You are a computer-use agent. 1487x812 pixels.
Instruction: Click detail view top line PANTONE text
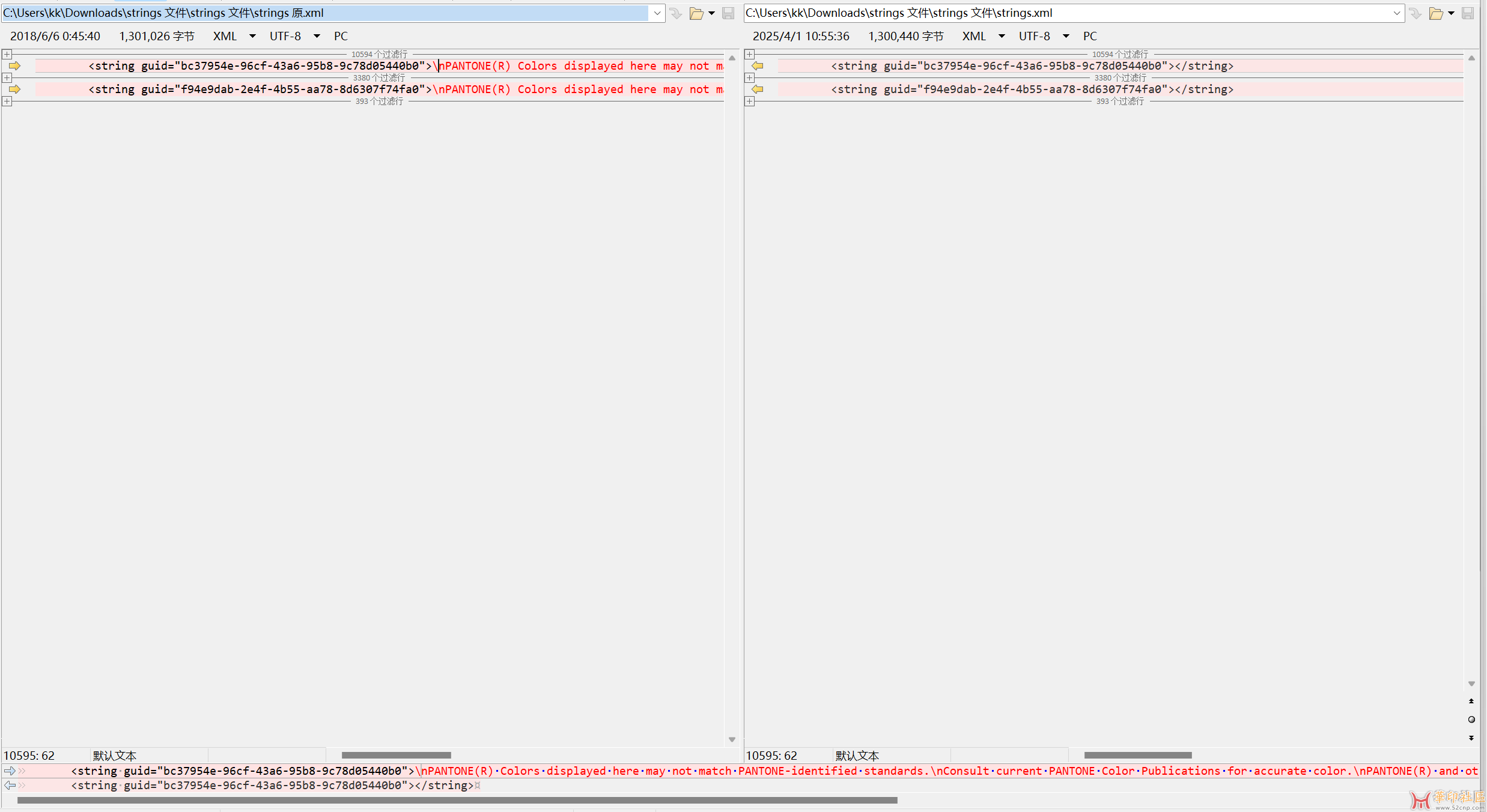[x=947, y=771]
